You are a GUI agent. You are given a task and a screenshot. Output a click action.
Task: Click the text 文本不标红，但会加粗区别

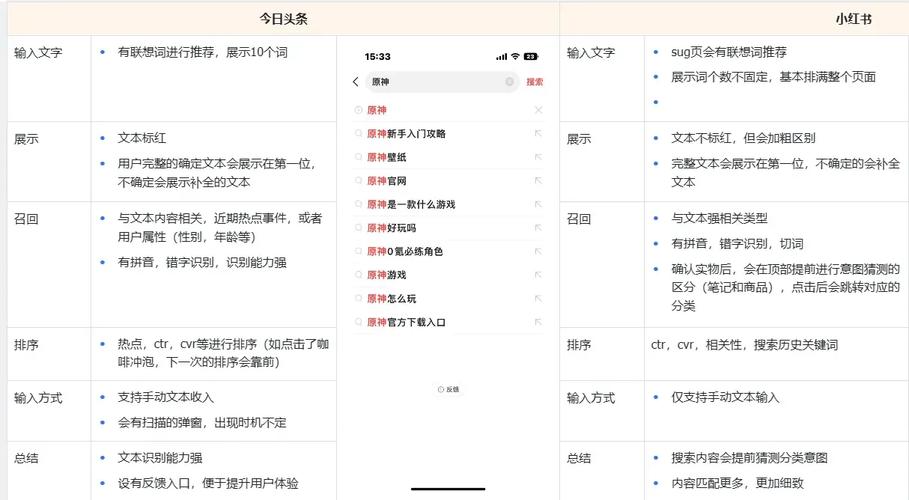(743, 138)
